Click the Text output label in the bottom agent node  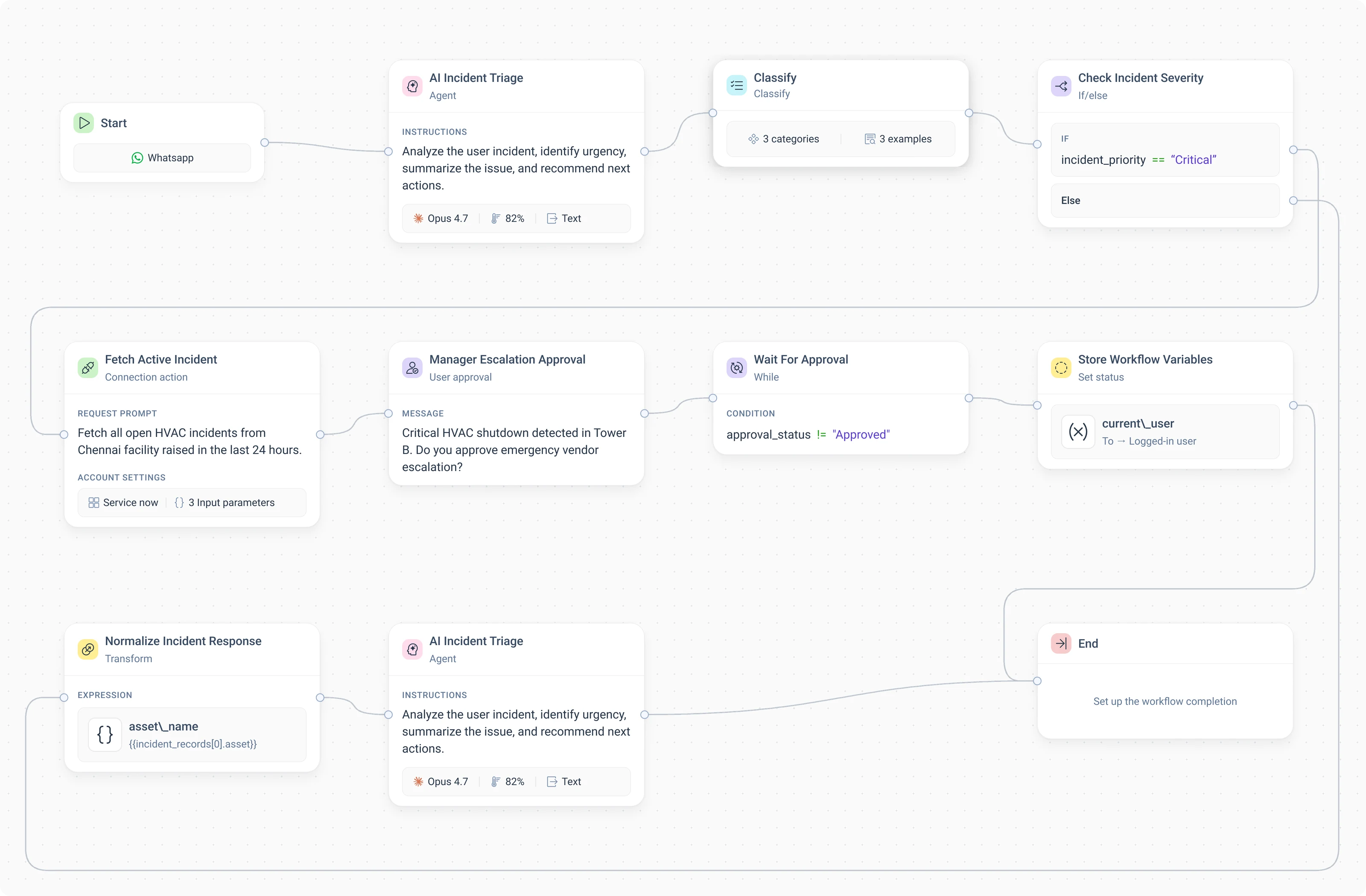[571, 782]
